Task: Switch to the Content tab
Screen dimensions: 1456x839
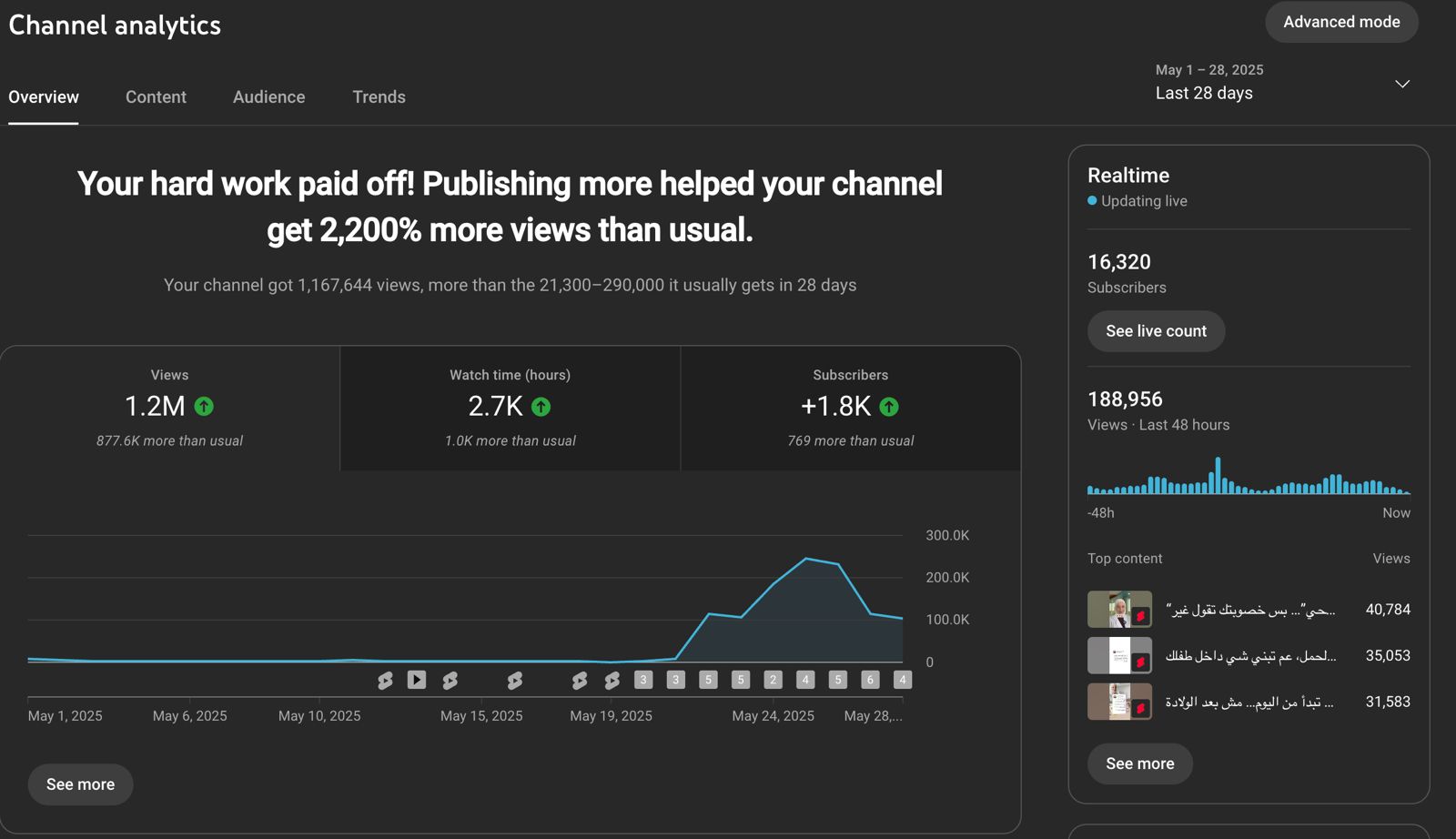Action: click(x=156, y=96)
